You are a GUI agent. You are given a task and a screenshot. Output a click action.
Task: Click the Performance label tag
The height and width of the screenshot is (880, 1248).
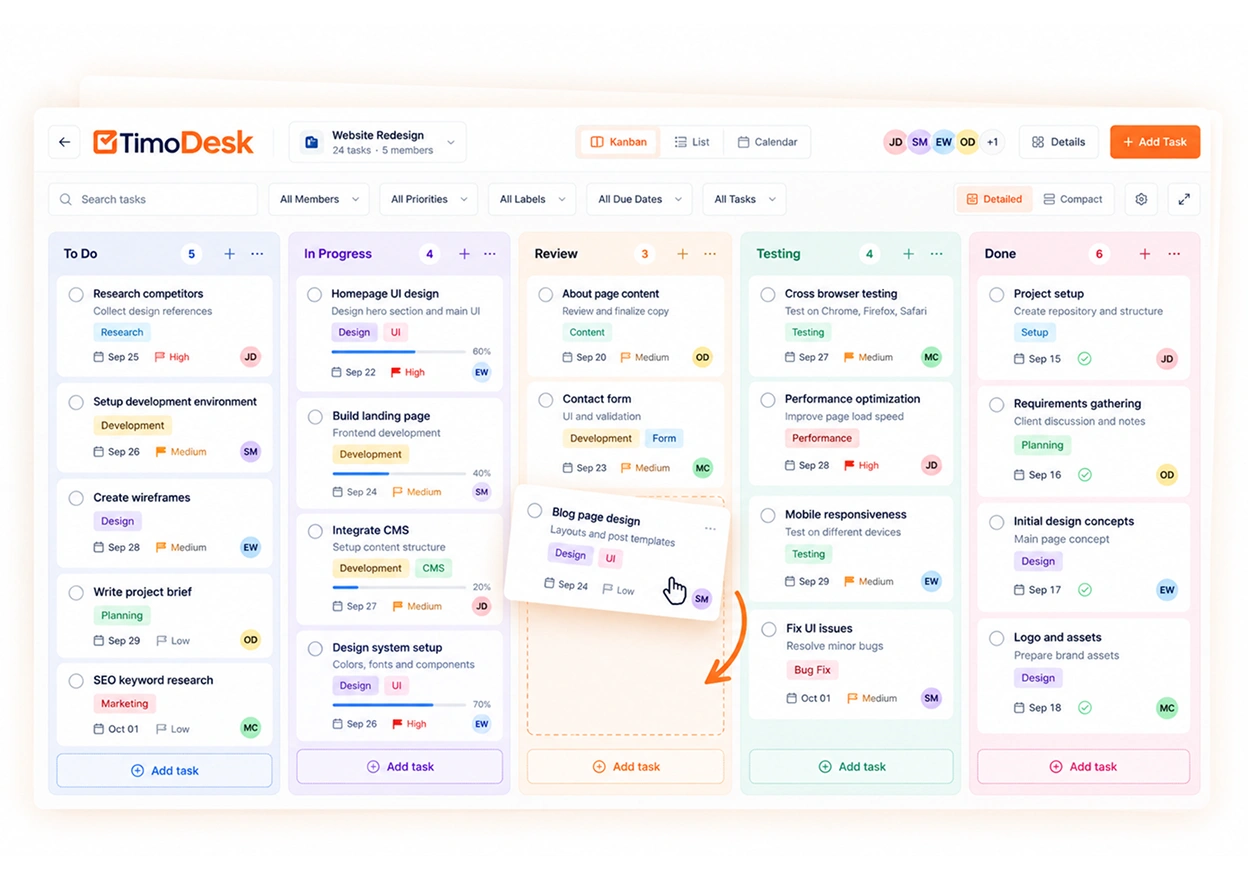[822, 438]
